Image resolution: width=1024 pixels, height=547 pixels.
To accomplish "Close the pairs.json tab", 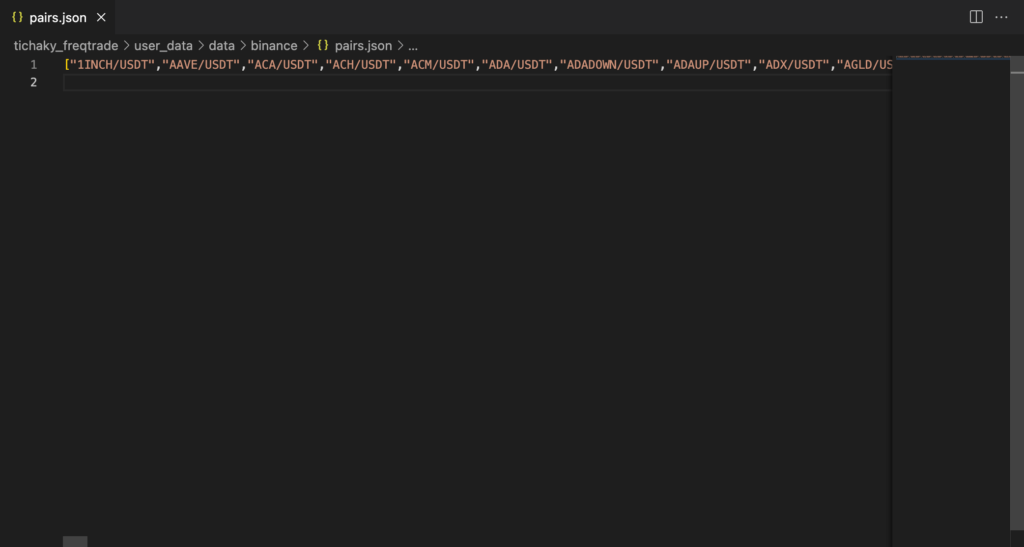I will (x=101, y=18).
